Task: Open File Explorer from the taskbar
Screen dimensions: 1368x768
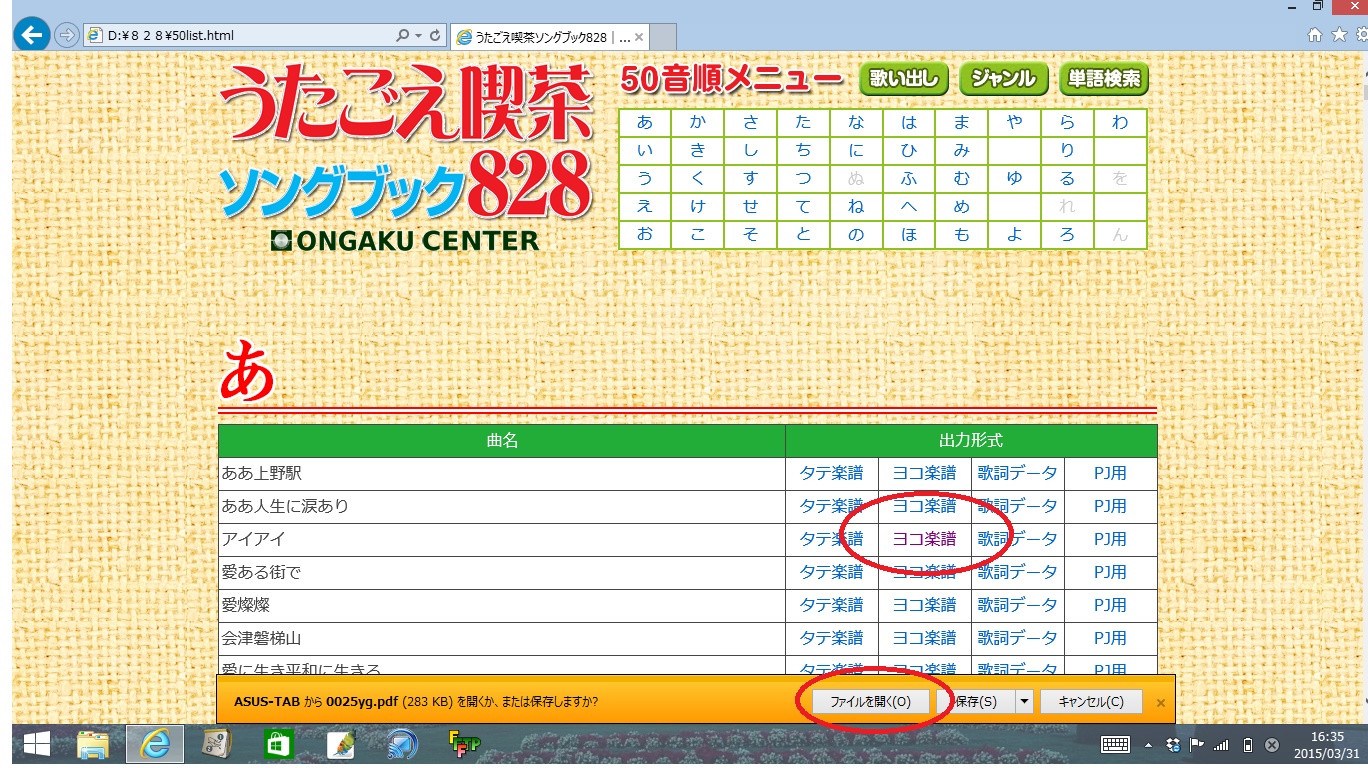Action: tap(93, 744)
